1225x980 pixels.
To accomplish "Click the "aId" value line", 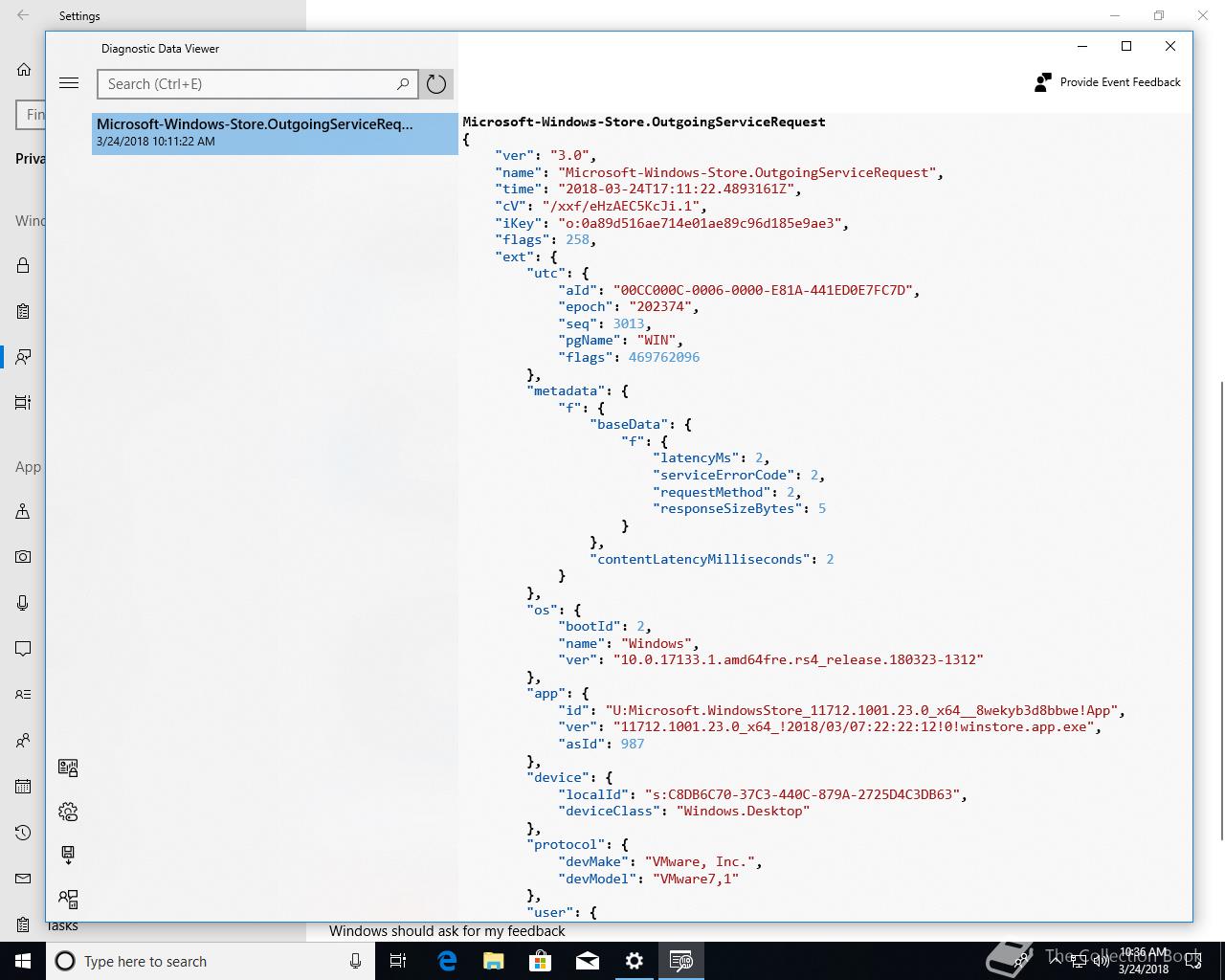I will coord(740,290).
